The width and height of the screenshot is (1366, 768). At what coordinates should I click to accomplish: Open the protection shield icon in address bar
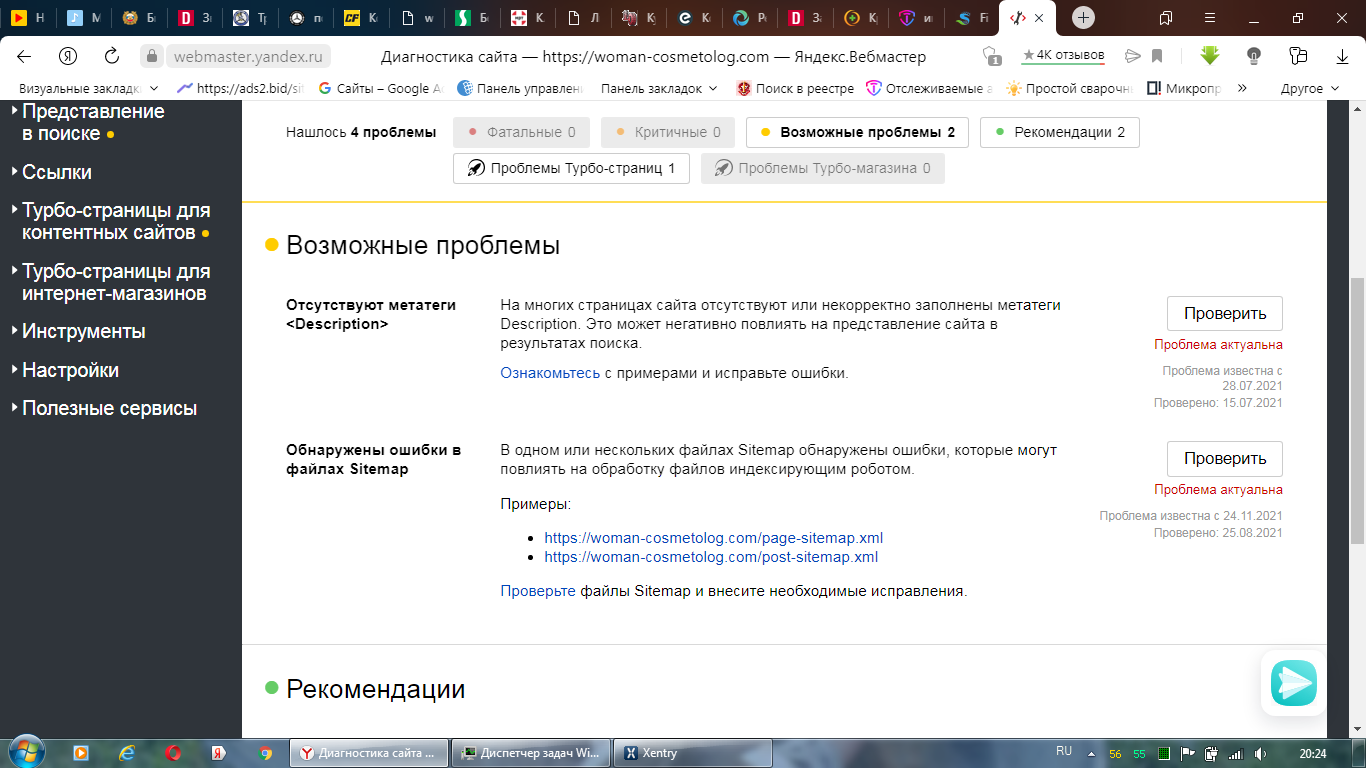tap(992, 56)
